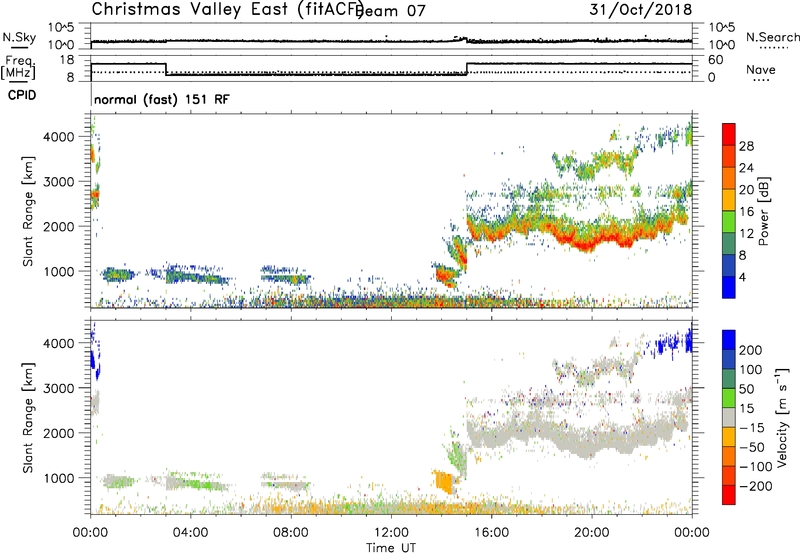Screen dimensions: 800x554
Task: Click the 'Velocity [m s-1]' colorbar title
Action: click(x=782, y=418)
